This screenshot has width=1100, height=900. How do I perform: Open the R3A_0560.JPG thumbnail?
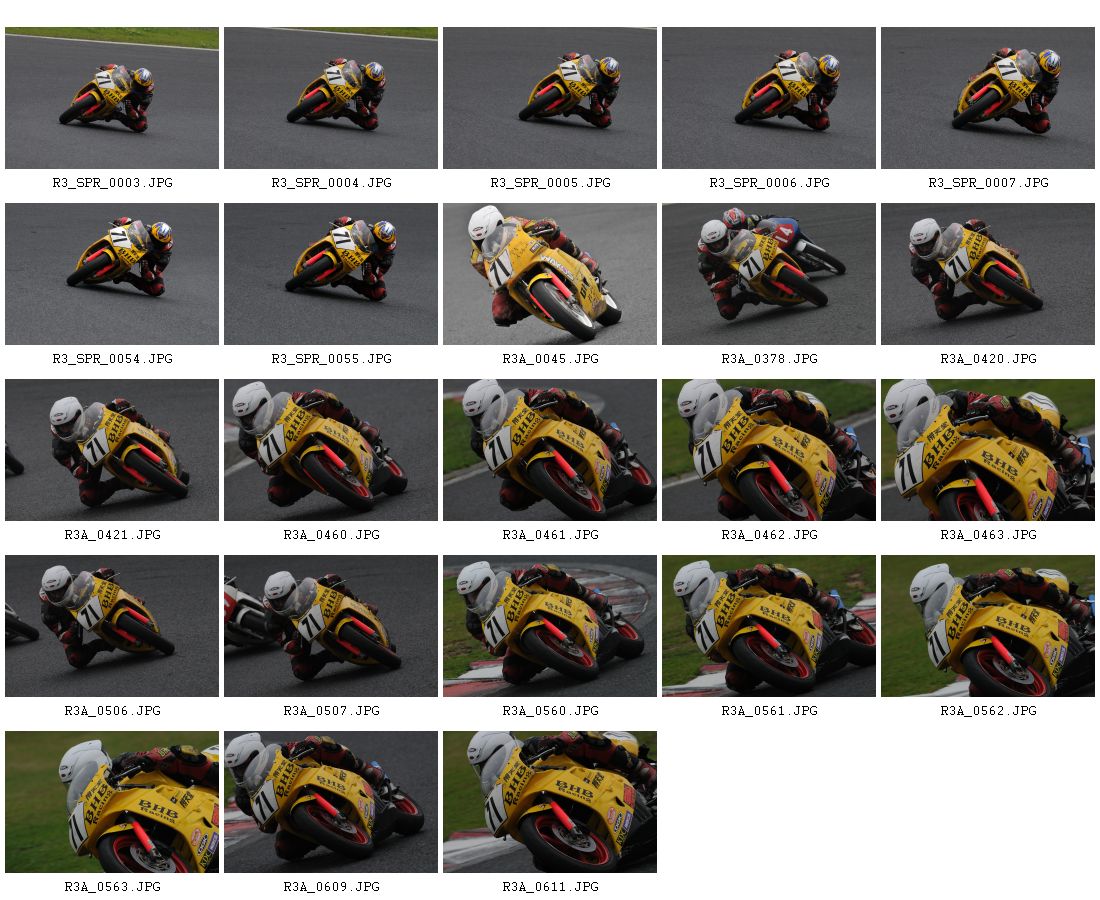(x=550, y=626)
